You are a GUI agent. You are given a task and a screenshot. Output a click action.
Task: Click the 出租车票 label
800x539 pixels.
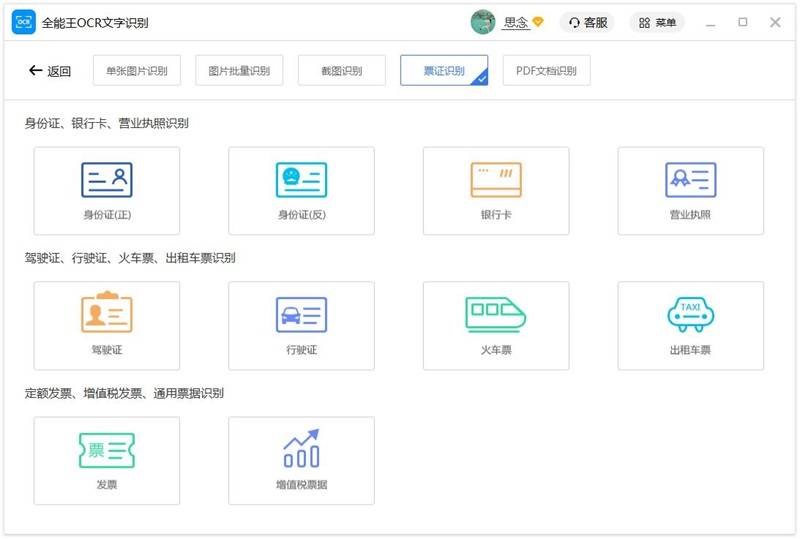point(690,350)
